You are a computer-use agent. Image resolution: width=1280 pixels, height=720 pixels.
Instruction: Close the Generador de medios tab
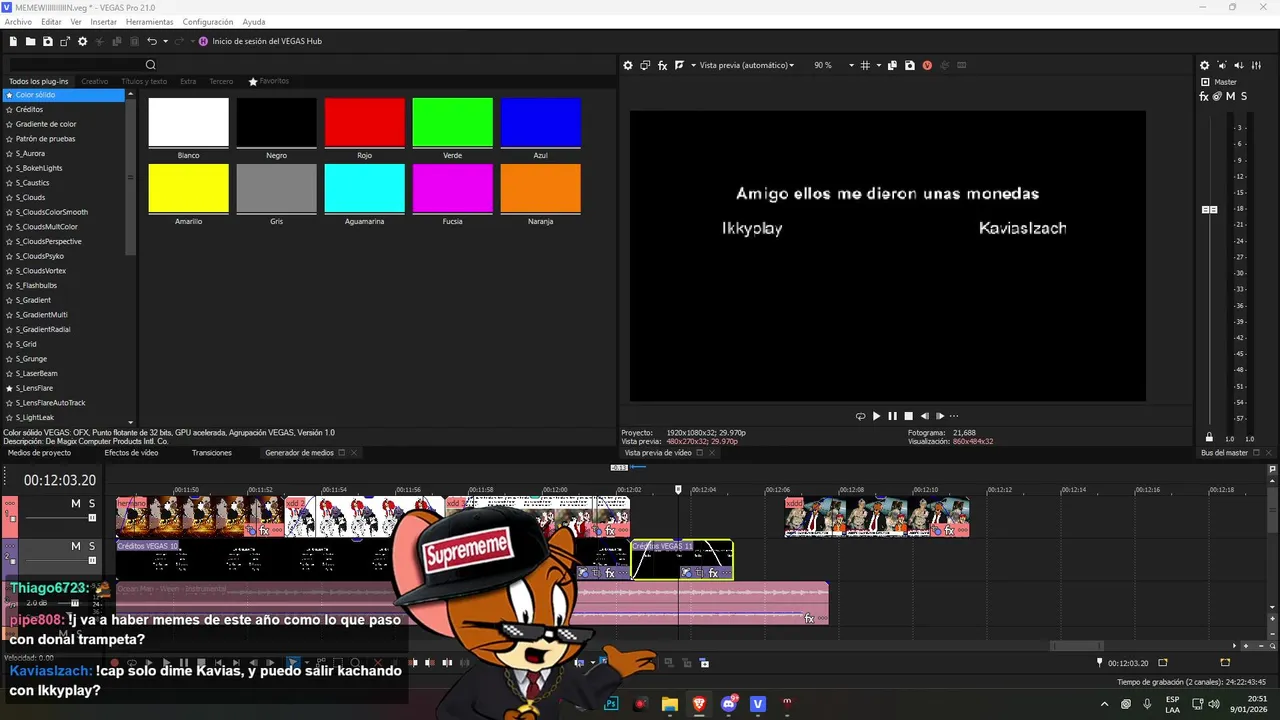pos(353,453)
